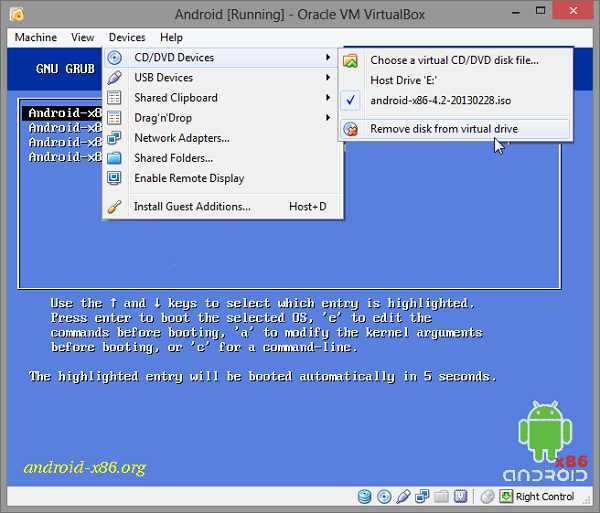Click the GNU GRUB header text

click(x=65, y=69)
